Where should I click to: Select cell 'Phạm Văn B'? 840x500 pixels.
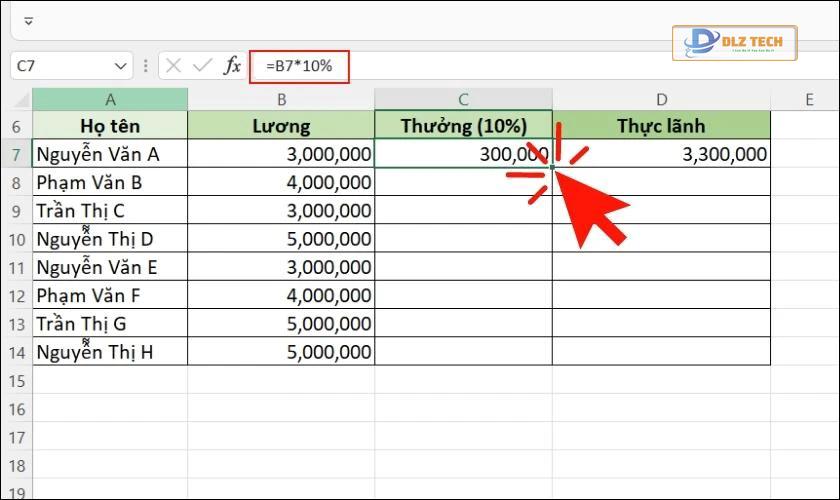(110, 182)
